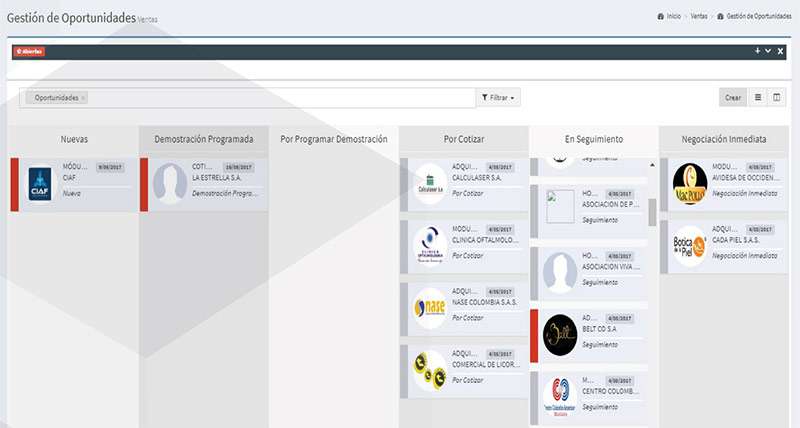The height and width of the screenshot is (428, 800).
Task: Go to Inicio breadcrumb link
Action: (x=672, y=19)
